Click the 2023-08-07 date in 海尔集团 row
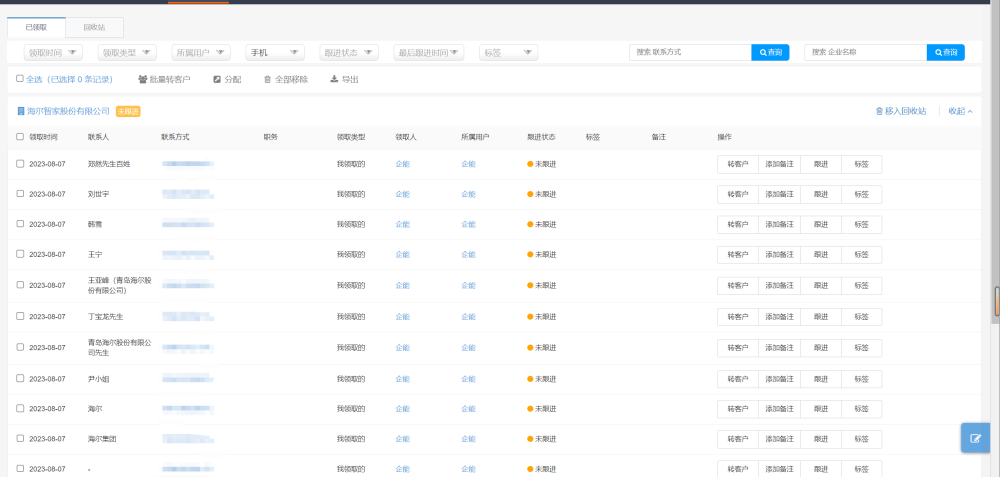 pos(47,439)
